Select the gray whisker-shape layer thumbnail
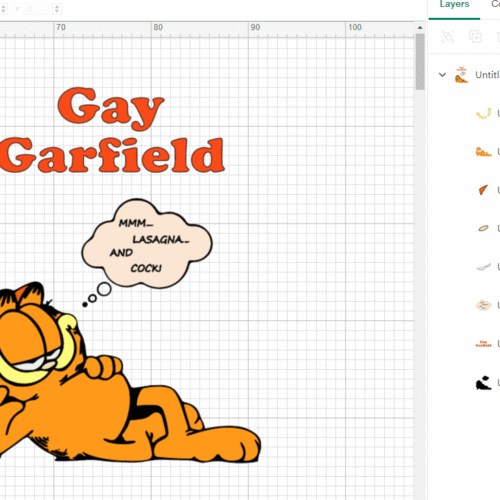500x500 pixels. [x=483, y=267]
